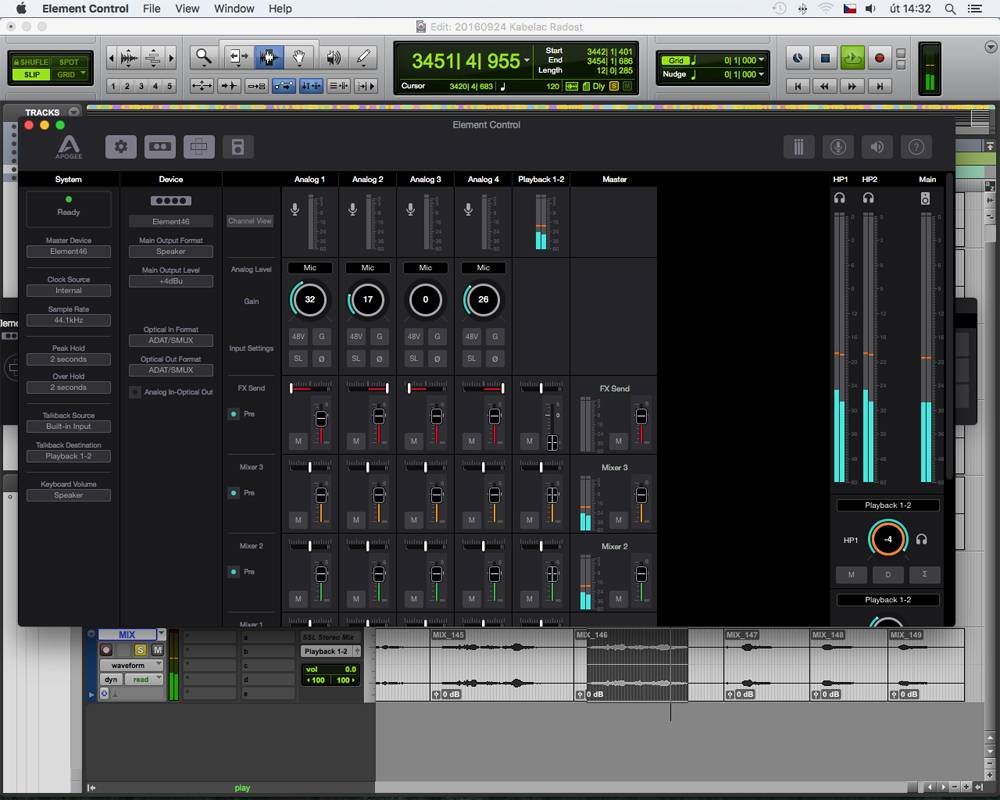This screenshot has height=800, width=1000.
Task: Select the Scrubber speaker tool
Action: tap(333, 57)
